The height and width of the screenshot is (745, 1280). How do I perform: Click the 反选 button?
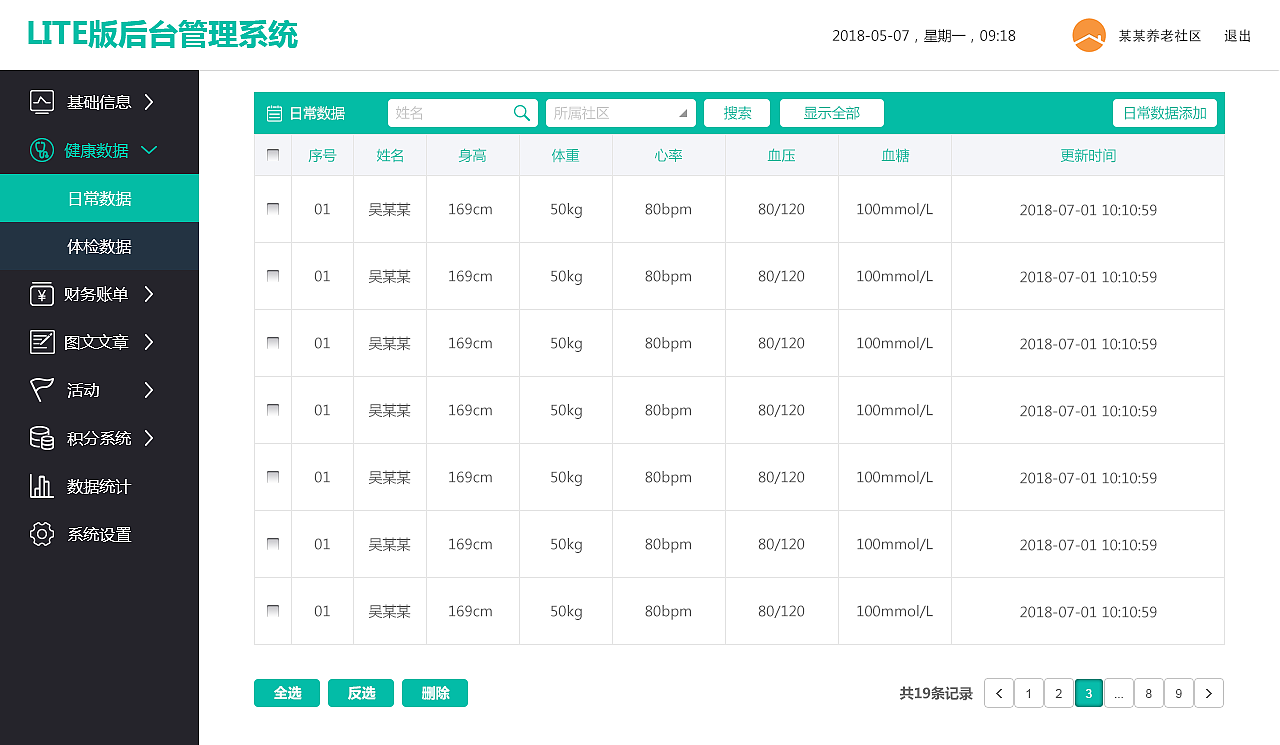click(361, 693)
